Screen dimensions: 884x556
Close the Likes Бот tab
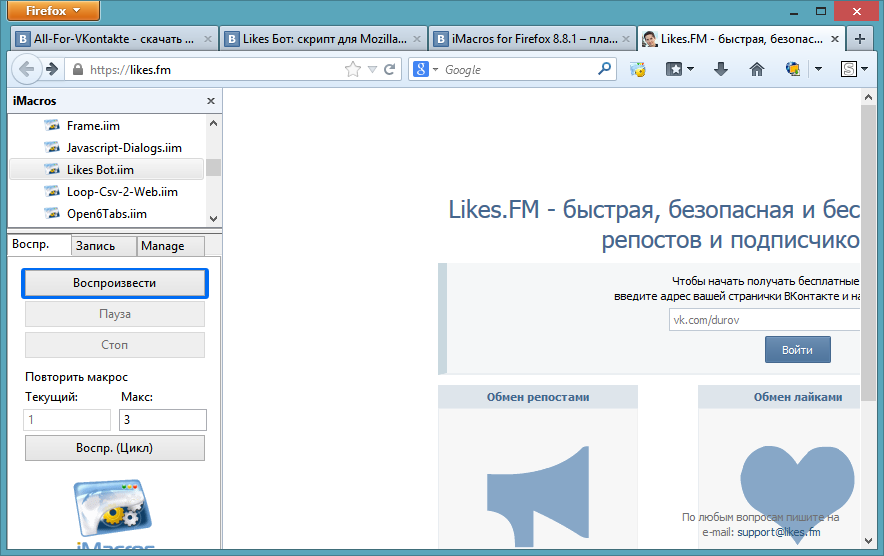(417, 39)
